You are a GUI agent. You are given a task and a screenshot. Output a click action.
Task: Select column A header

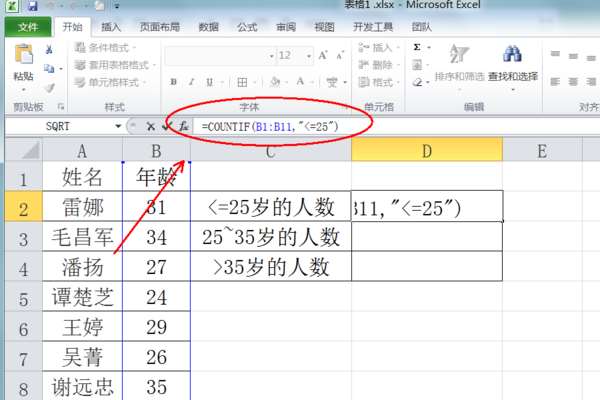pyautogui.click(x=82, y=151)
